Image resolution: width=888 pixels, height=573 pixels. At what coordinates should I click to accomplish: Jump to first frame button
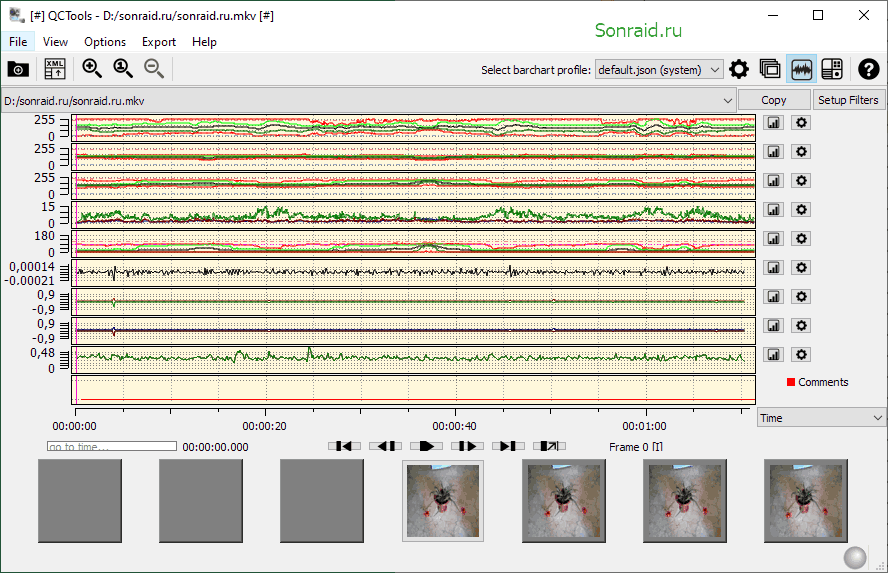[344, 446]
